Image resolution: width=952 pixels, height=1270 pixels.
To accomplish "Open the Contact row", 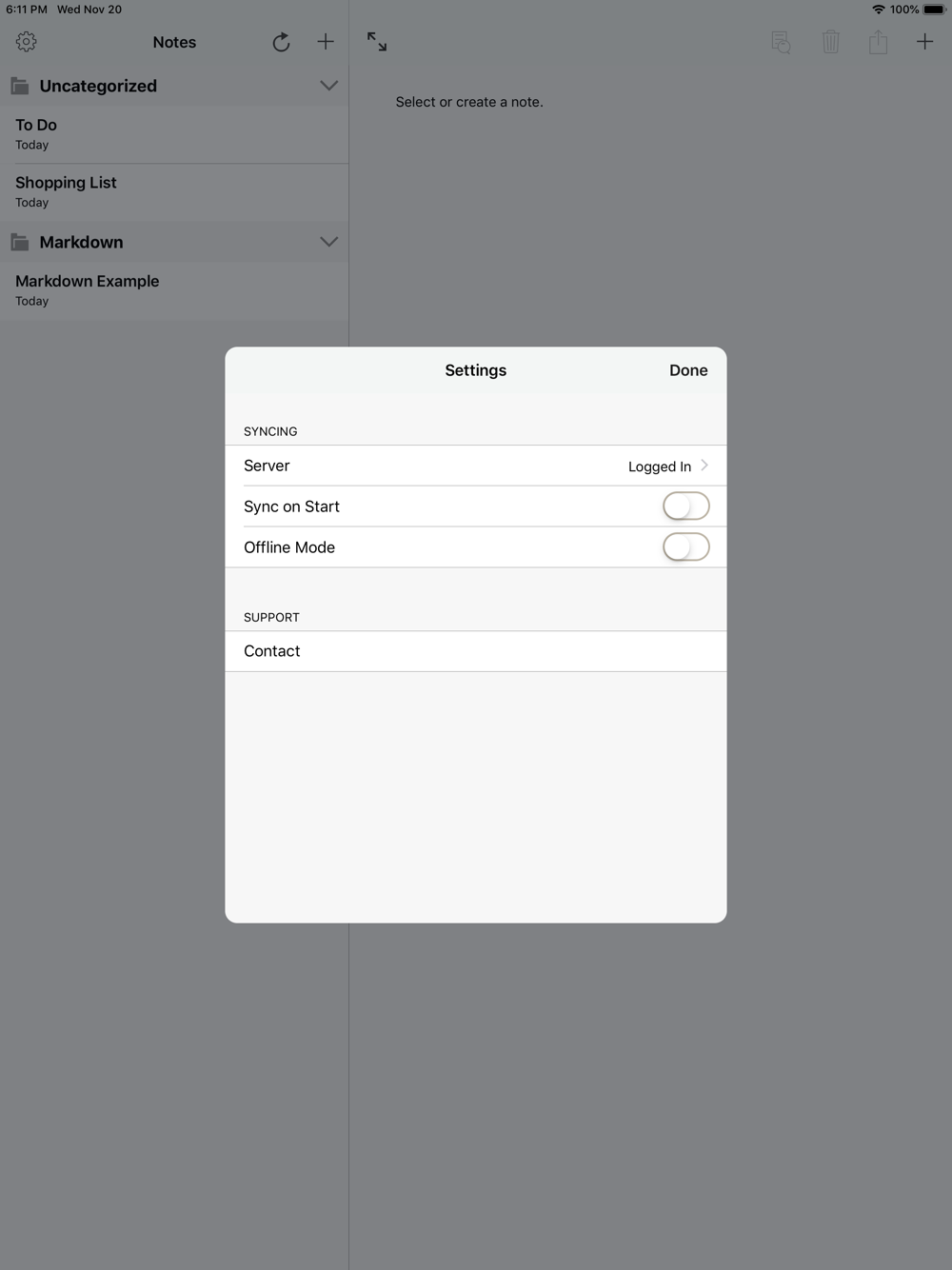I will [x=476, y=651].
